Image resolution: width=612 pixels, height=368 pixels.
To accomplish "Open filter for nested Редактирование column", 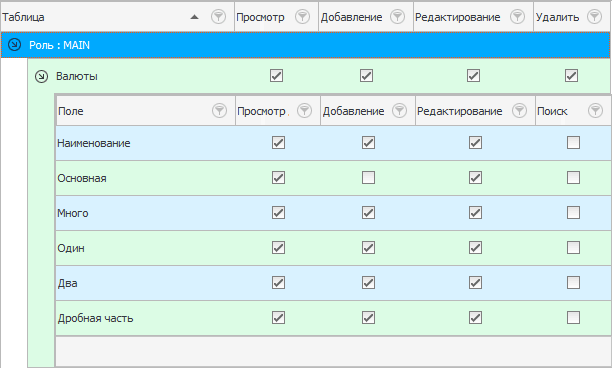I will point(519,111).
